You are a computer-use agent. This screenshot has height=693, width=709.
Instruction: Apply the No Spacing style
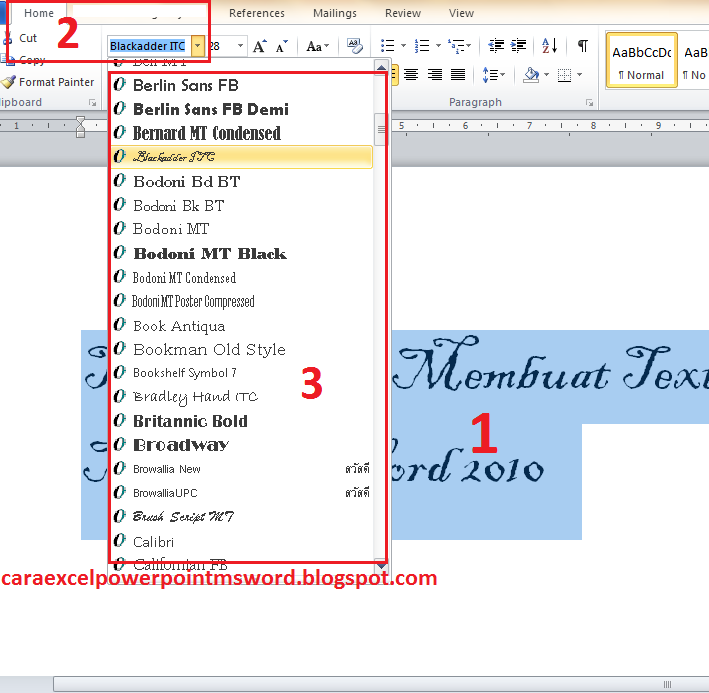694,60
